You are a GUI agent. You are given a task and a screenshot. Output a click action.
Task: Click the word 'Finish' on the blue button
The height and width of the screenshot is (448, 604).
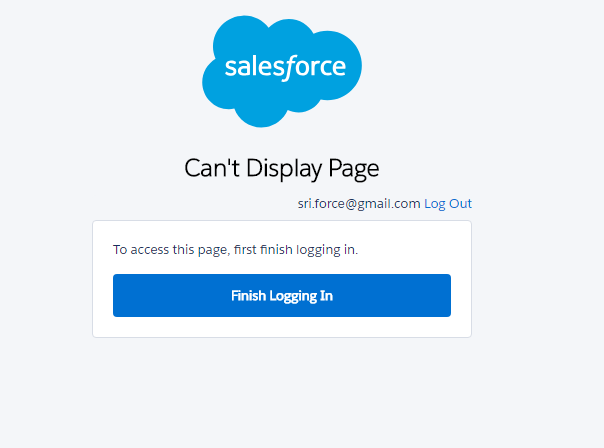(250, 296)
